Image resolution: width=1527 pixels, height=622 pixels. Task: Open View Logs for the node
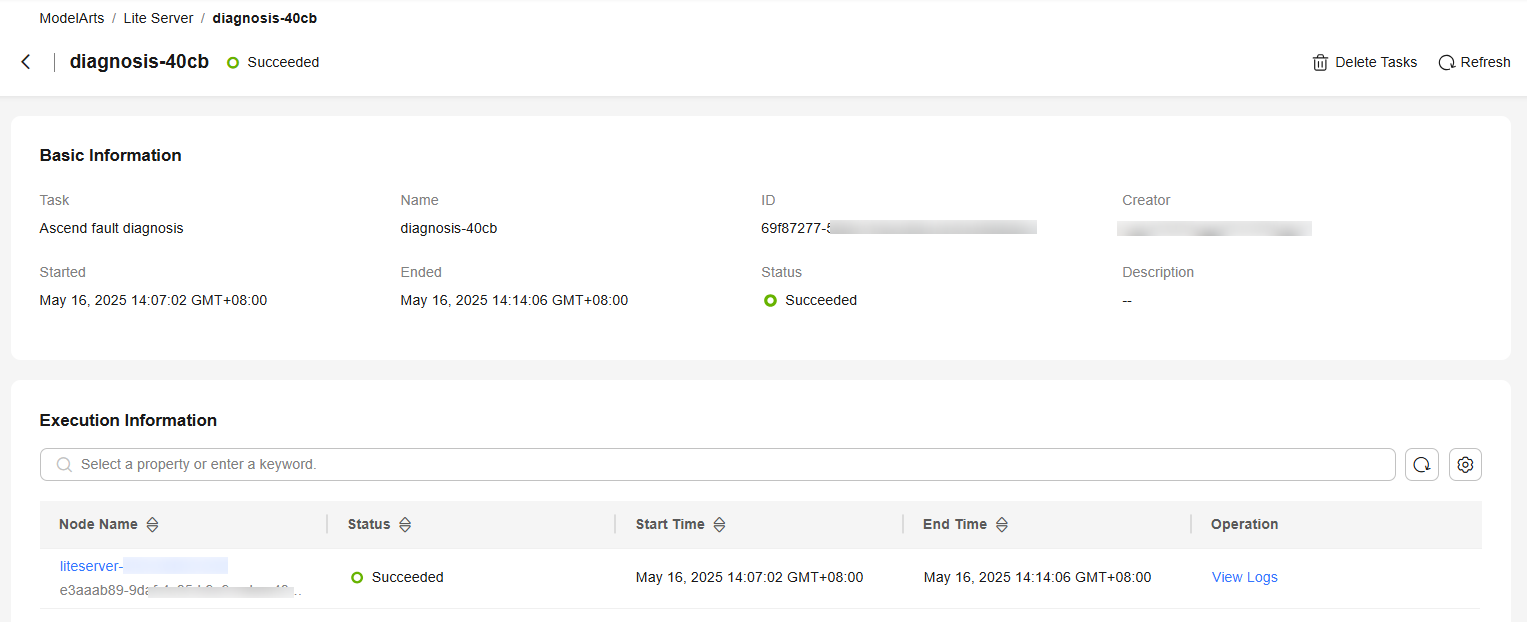[x=1244, y=577]
